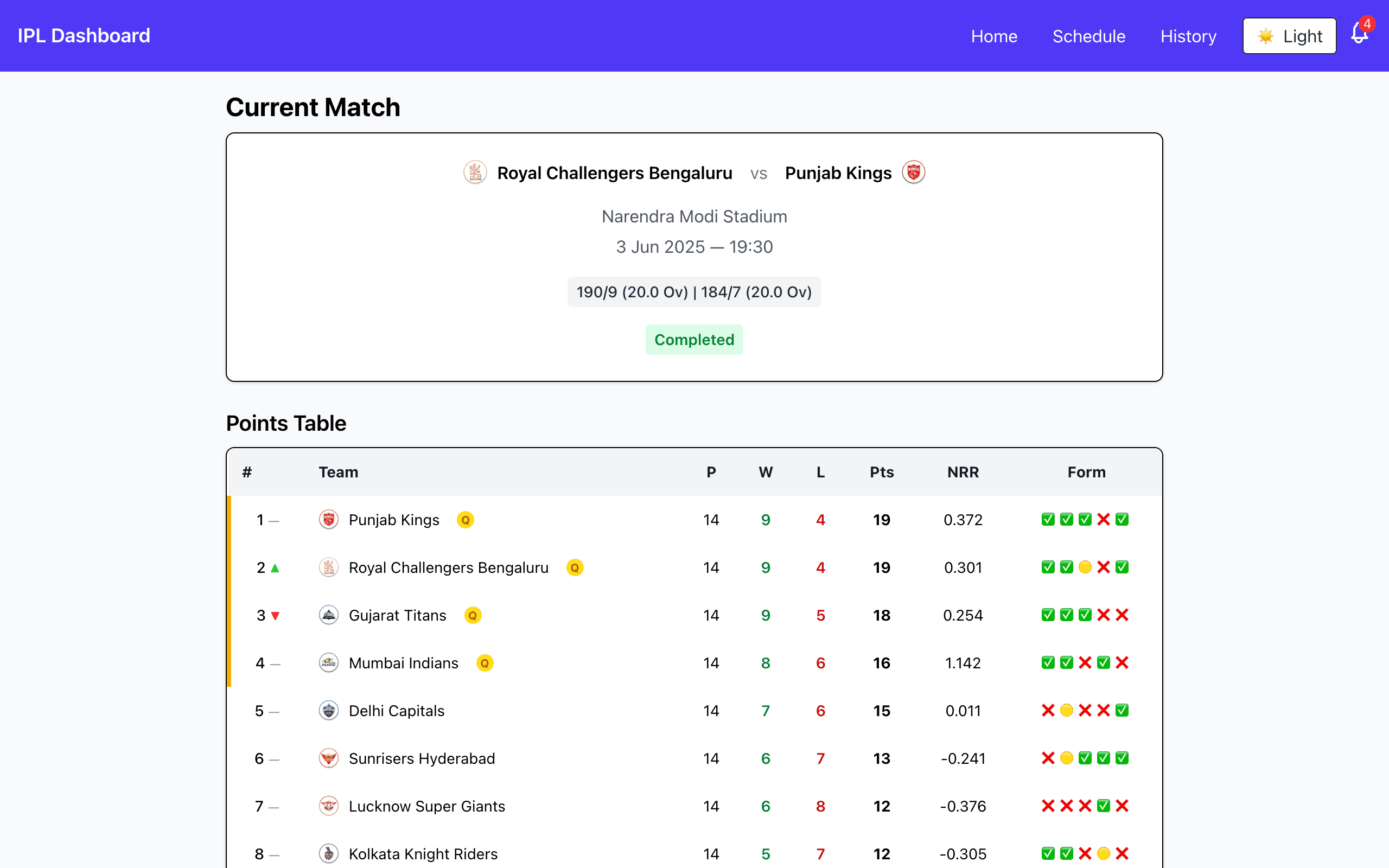The height and width of the screenshot is (868, 1389).
Task: Select the Gujarat Titans team name
Action: [397, 615]
